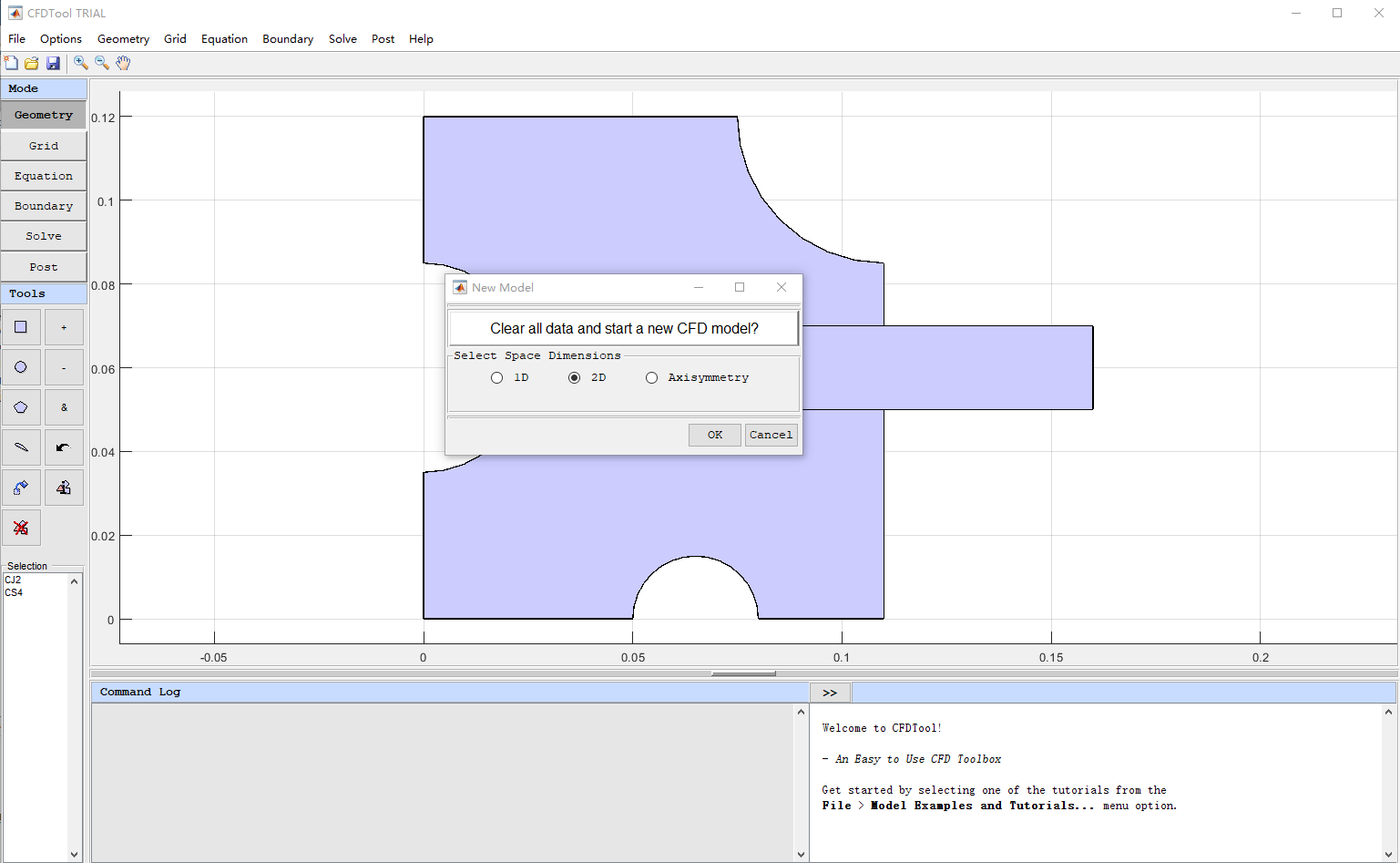Activate the pan hand tool
The height and width of the screenshot is (863, 1400).
[122, 63]
